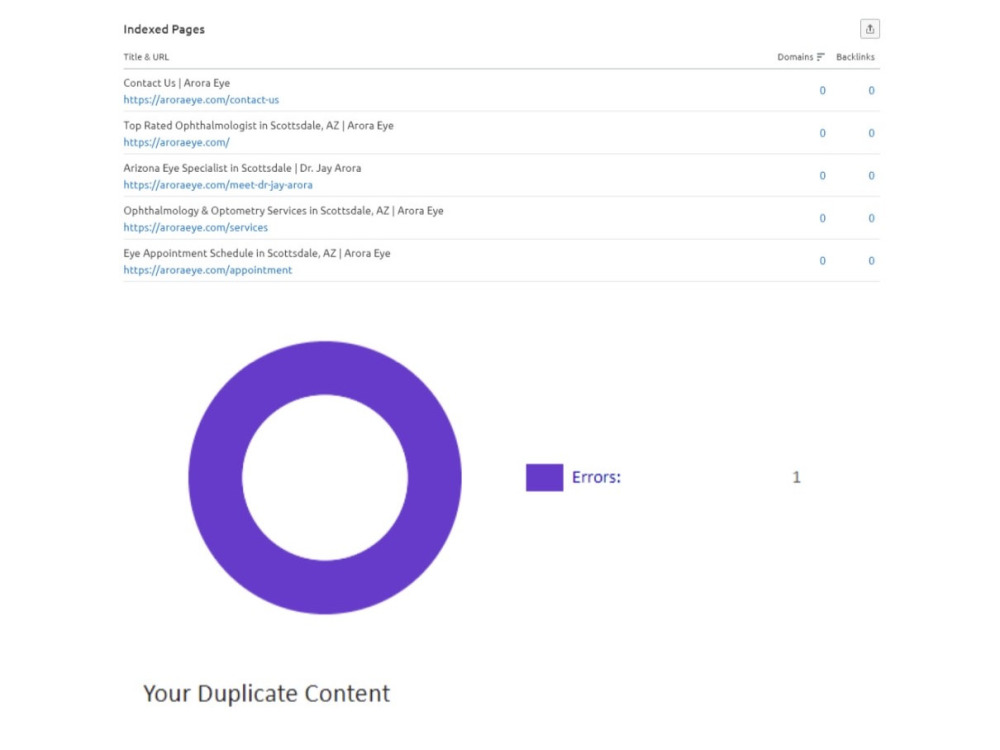Sort by Domains column sort icon
Image resolution: width=1000 pixels, height=750 pixels.
pos(820,57)
